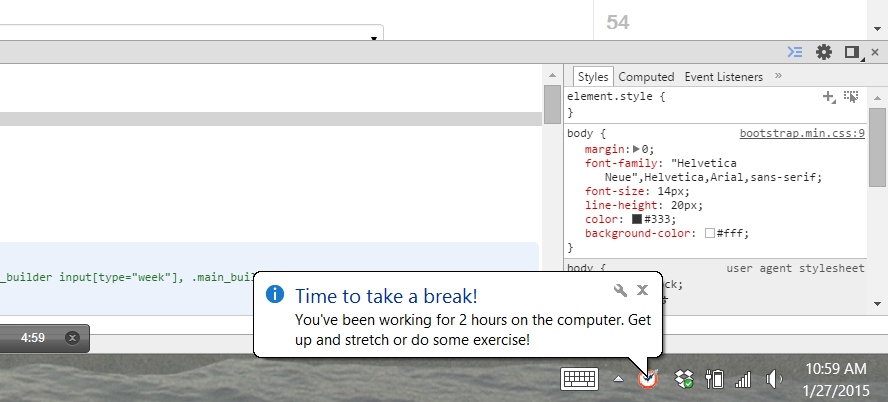Dismiss the break reminder balloon
The image size is (888, 402).
coord(642,290)
